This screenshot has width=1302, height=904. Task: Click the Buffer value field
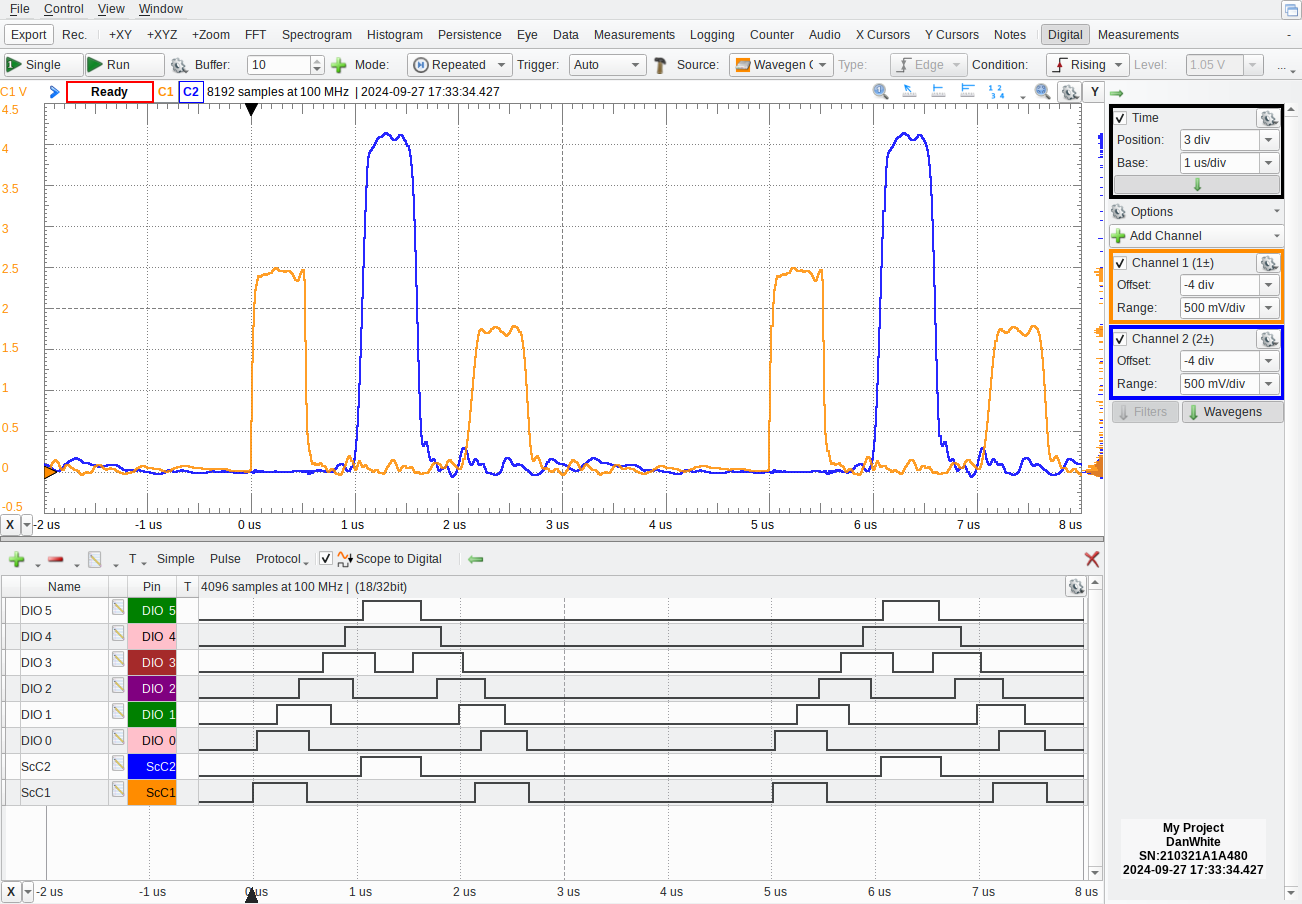tap(280, 65)
